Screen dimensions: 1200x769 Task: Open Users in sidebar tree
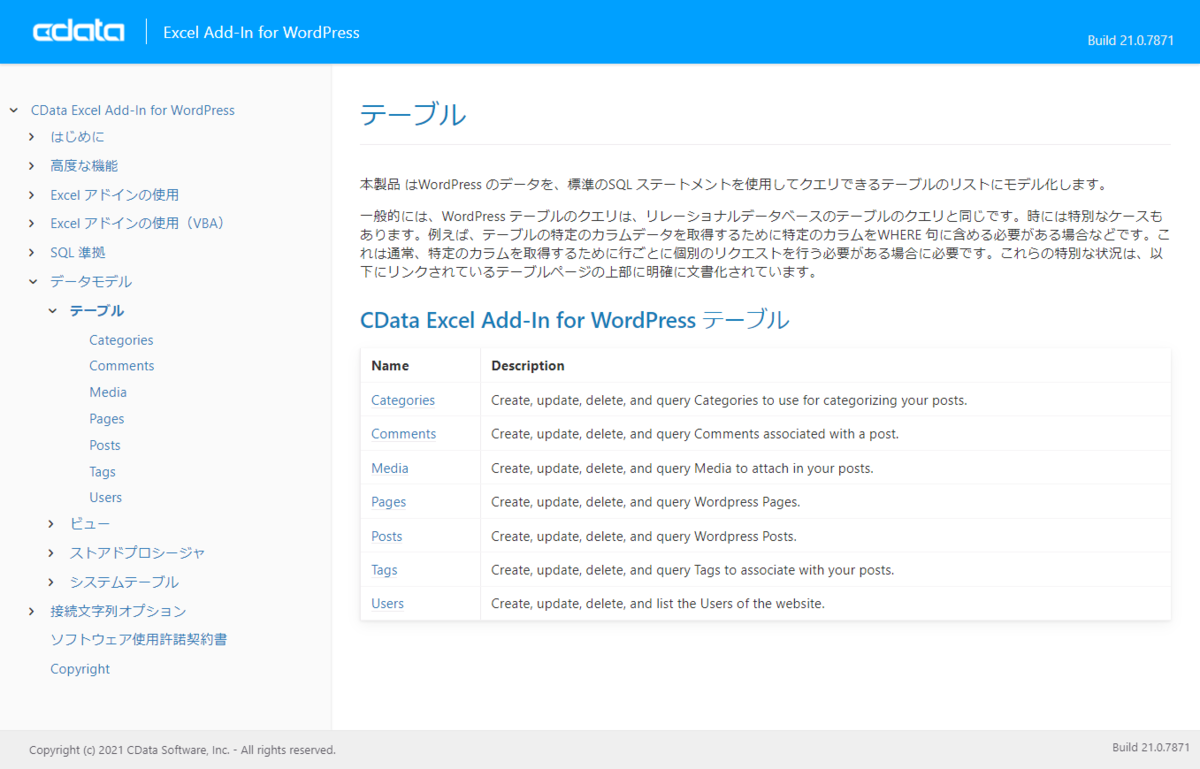click(x=106, y=498)
